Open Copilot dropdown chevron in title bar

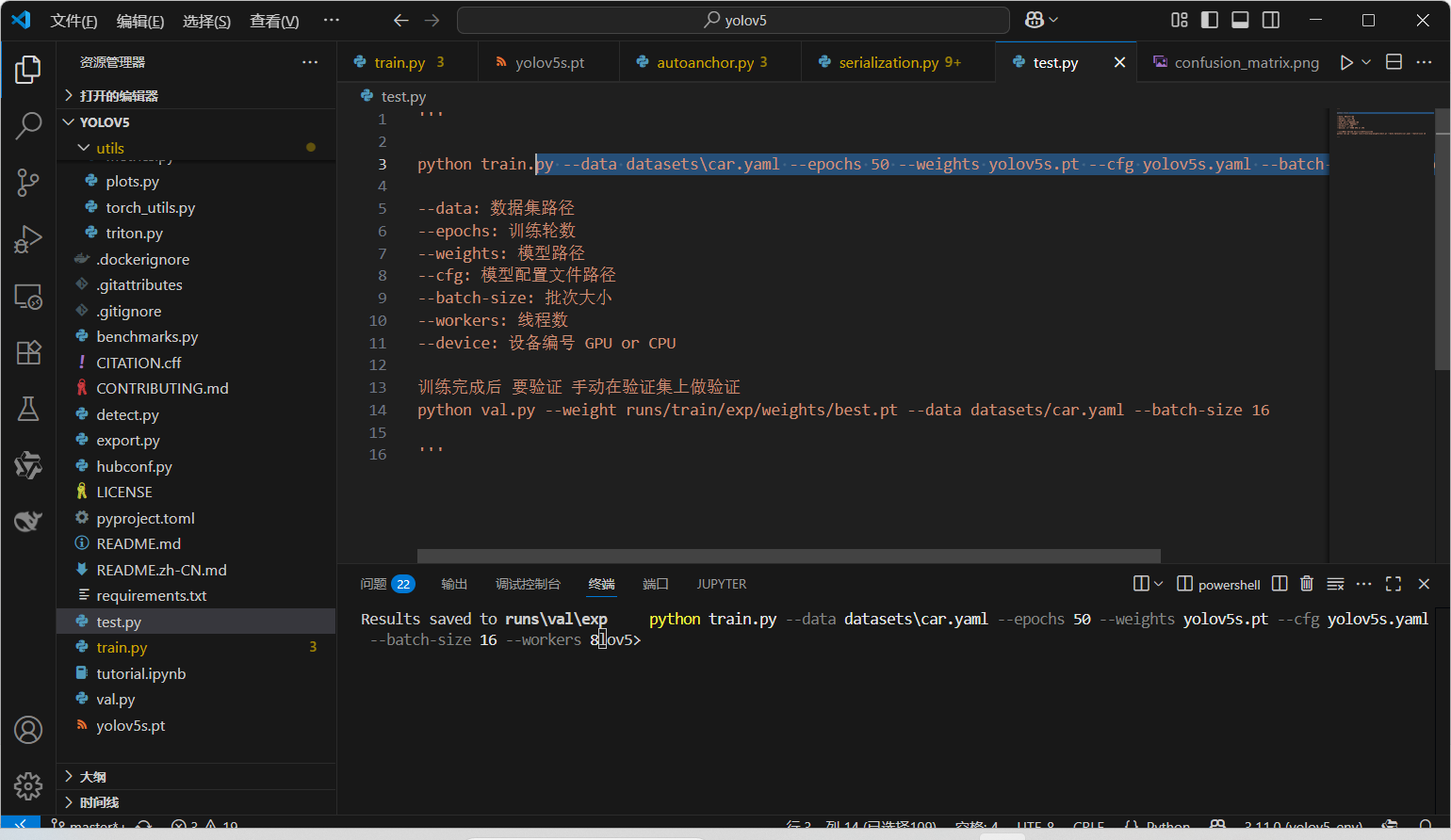pyautogui.click(x=1053, y=20)
